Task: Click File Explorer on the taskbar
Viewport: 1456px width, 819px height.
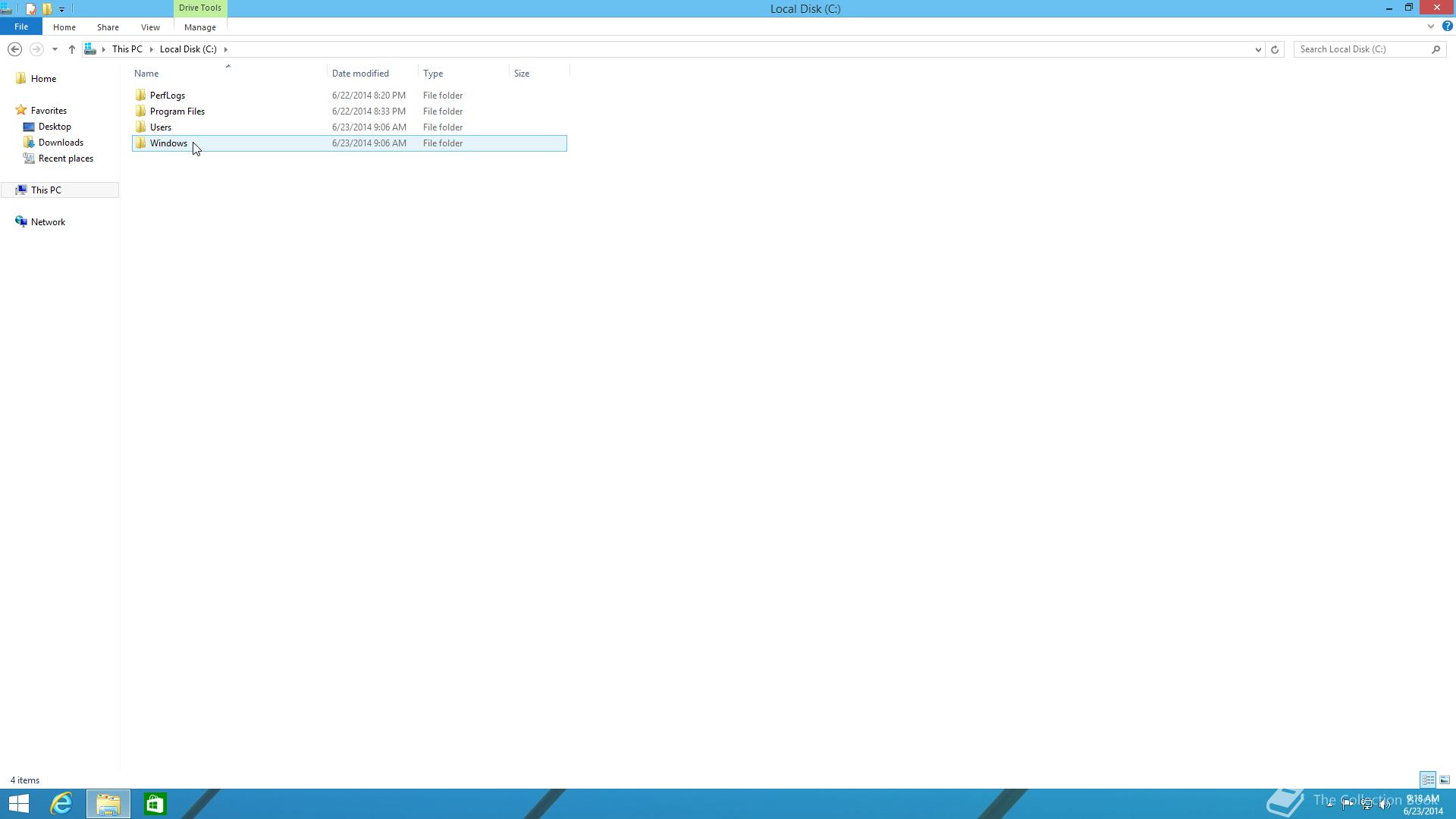Action: (108, 804)
